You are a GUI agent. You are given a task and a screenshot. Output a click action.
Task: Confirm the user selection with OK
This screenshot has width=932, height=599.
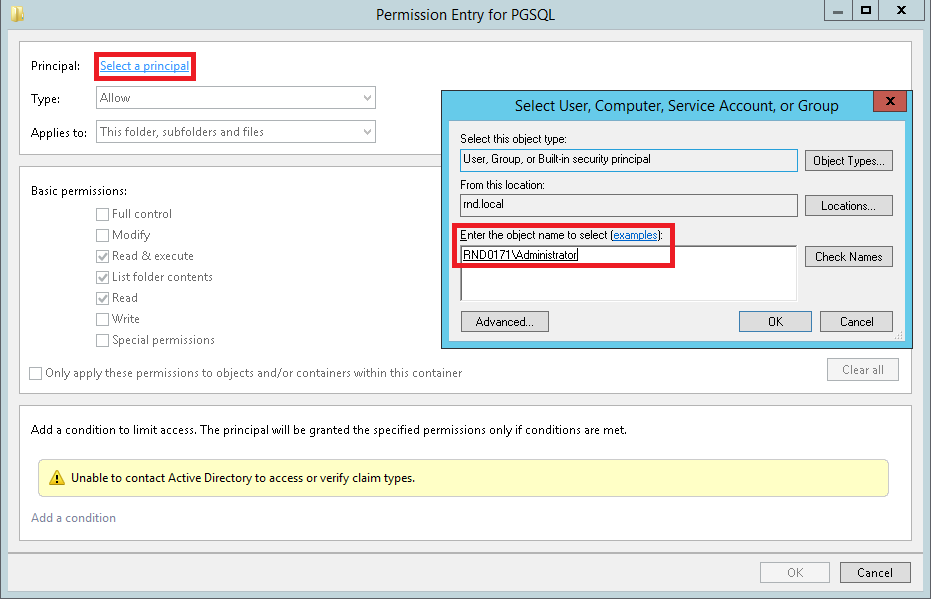[775, 321]
